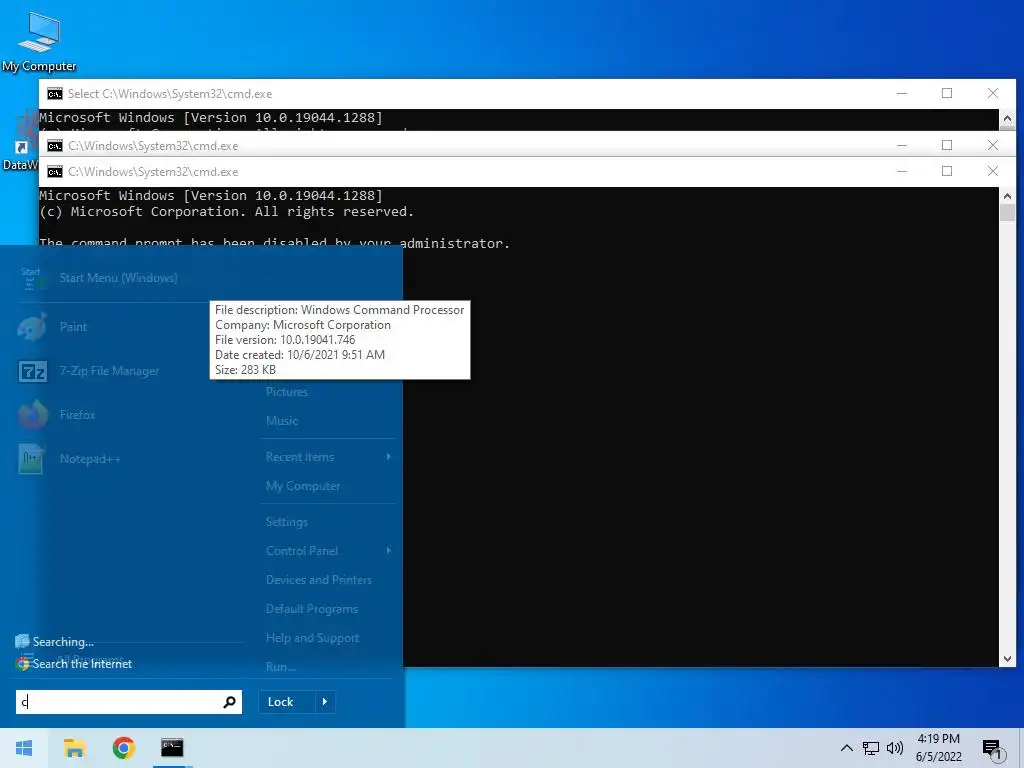Image resolution: width=1024 pixels, height=768 pixels.
Task: Open the Start Menu (Windows) entry
Action: click(x=118, y=278)
